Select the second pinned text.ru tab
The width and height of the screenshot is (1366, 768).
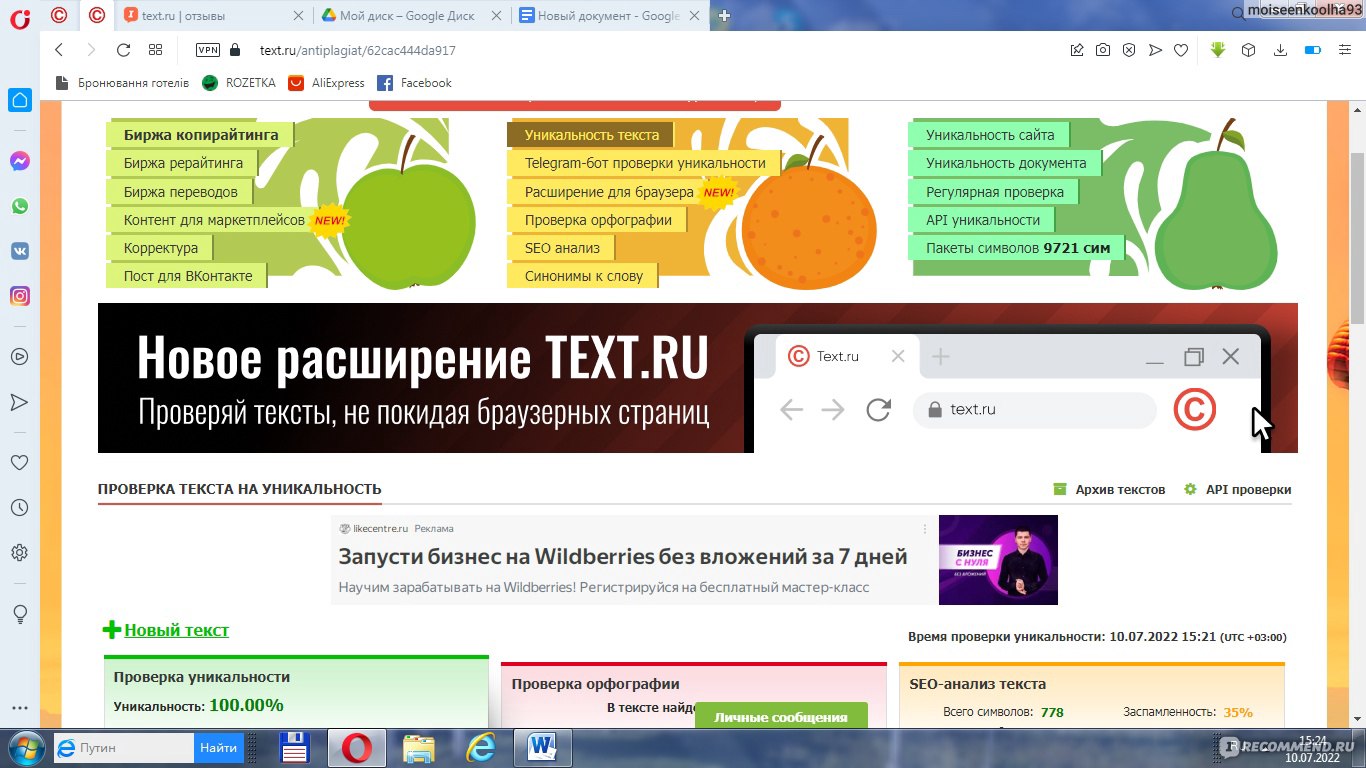(x=96, y=15)
